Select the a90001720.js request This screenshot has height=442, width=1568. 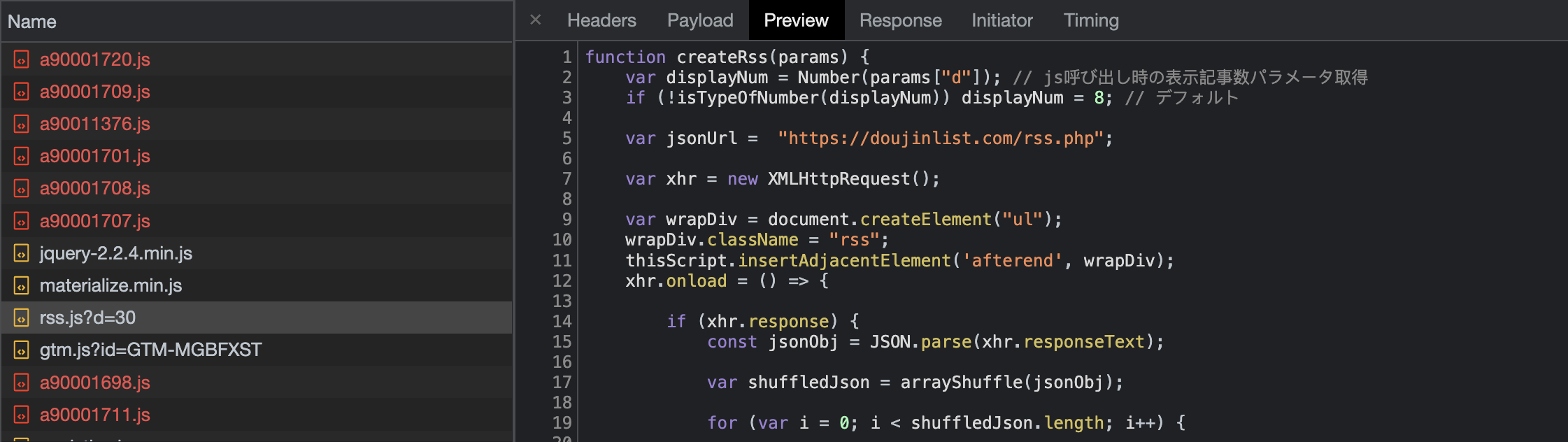(x=256, y=59)
